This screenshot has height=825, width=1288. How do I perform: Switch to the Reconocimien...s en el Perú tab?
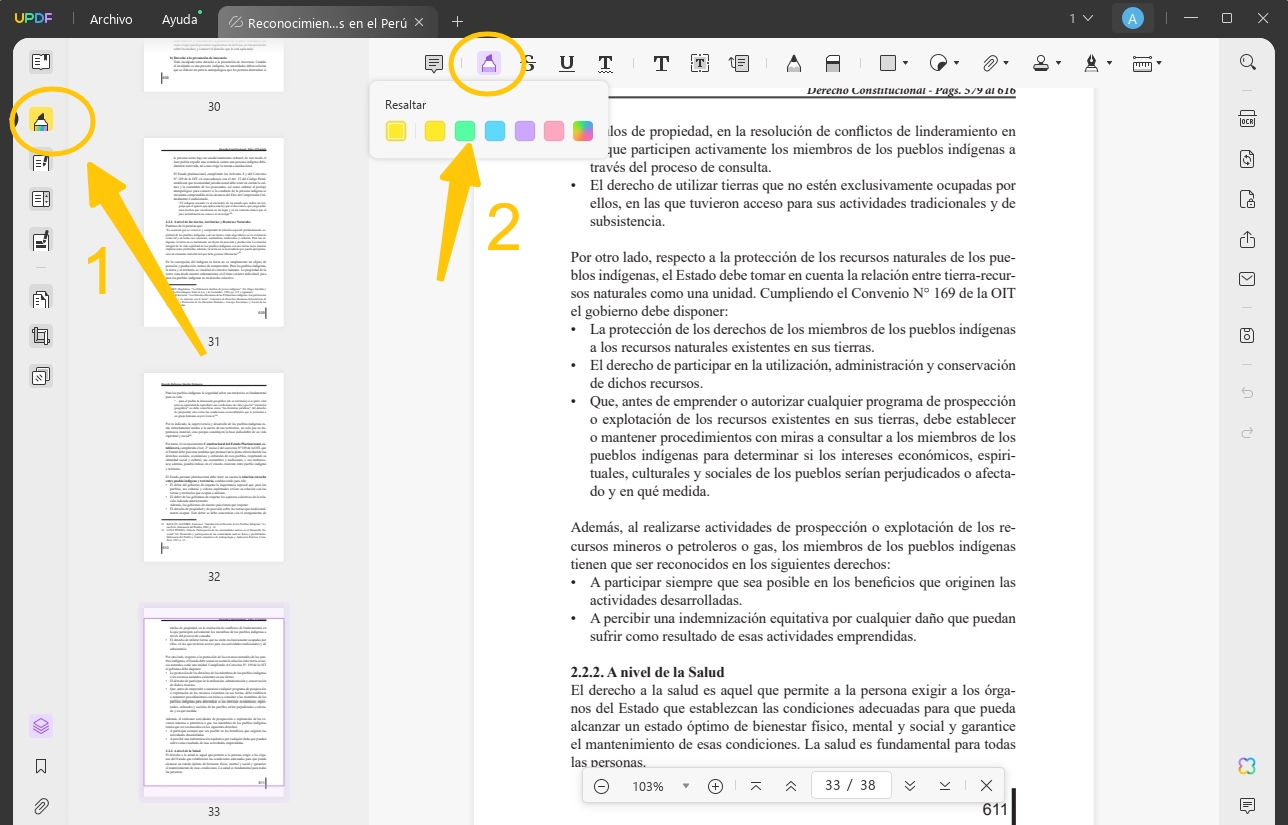pos(327,21)
